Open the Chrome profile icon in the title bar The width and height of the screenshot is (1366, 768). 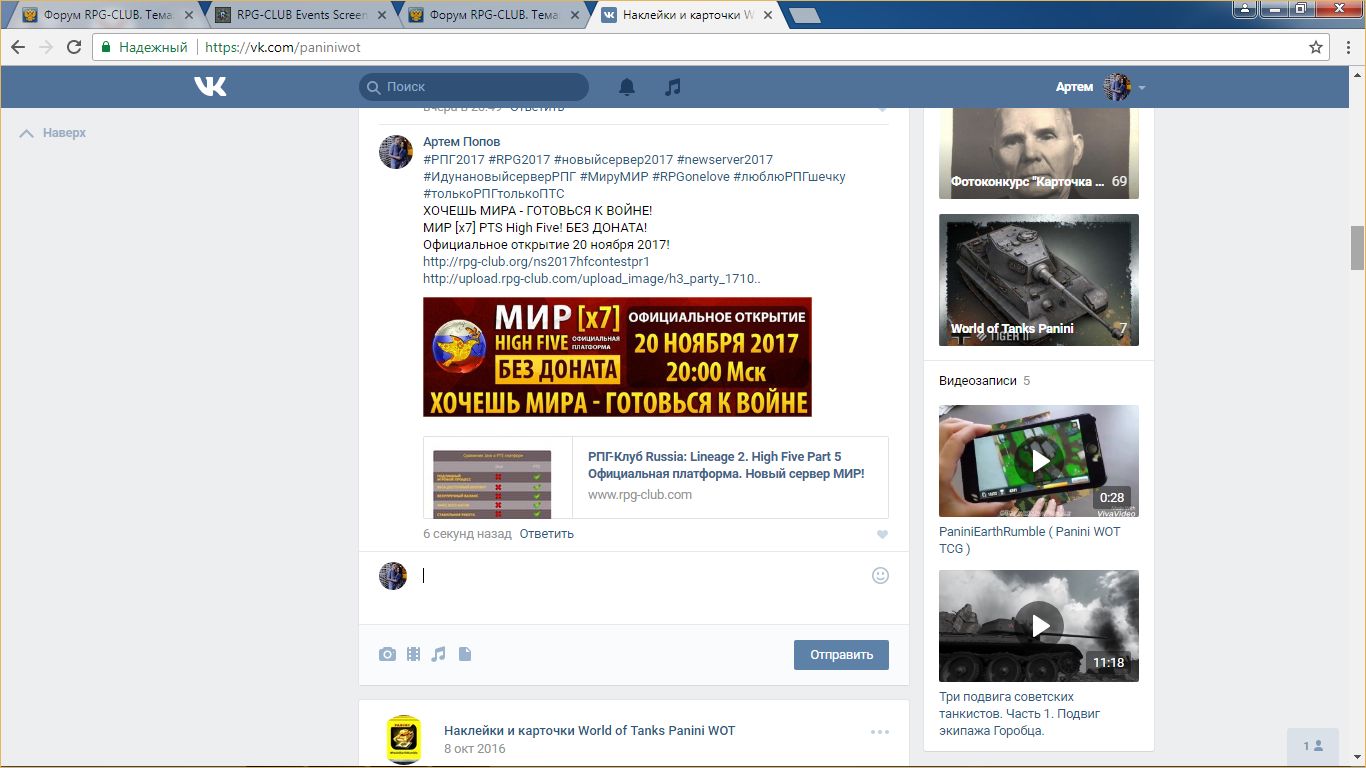pyautogui.click(x=1245, y=9)
